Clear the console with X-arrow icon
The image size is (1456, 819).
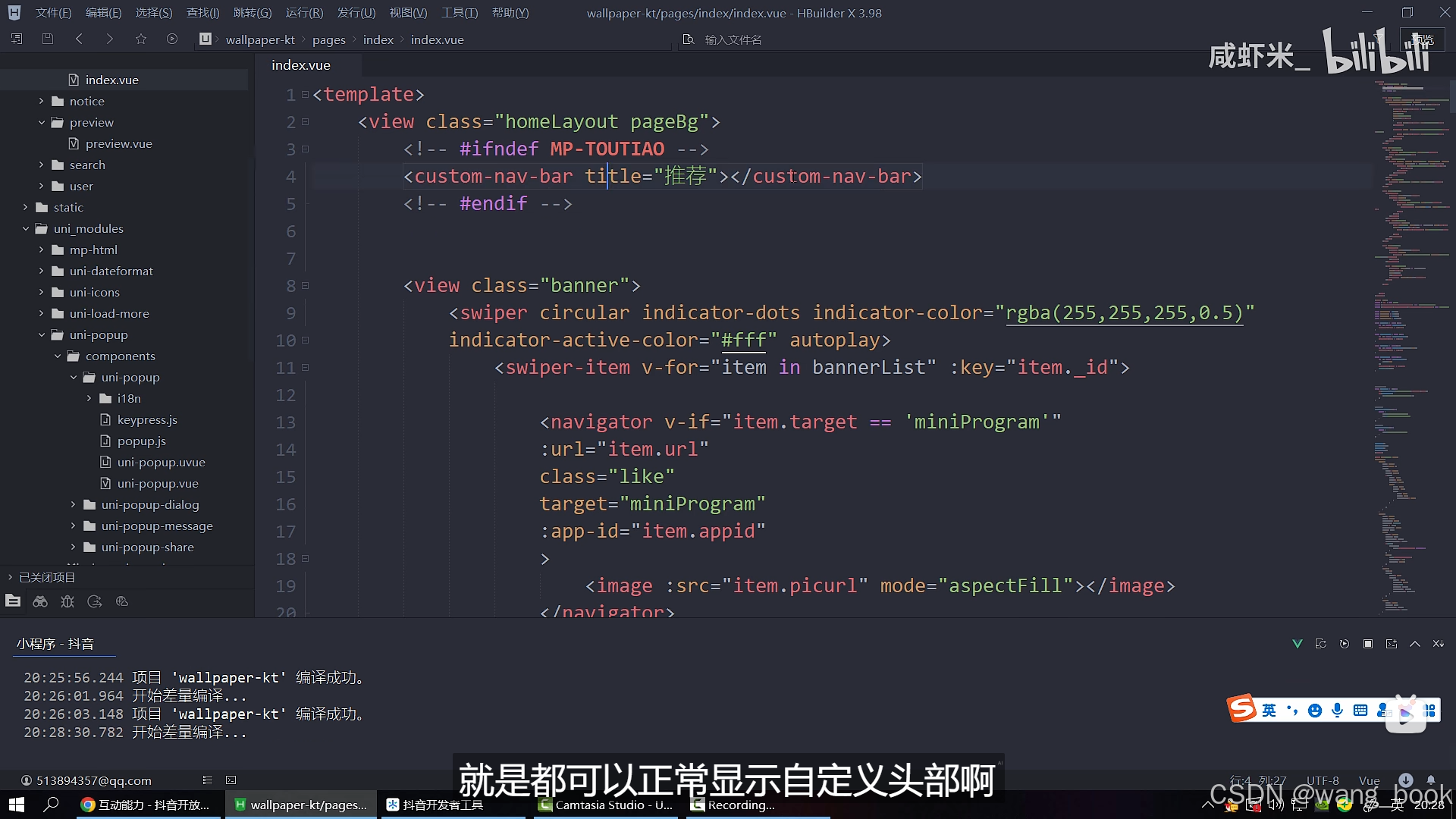tap(1439, 644)
